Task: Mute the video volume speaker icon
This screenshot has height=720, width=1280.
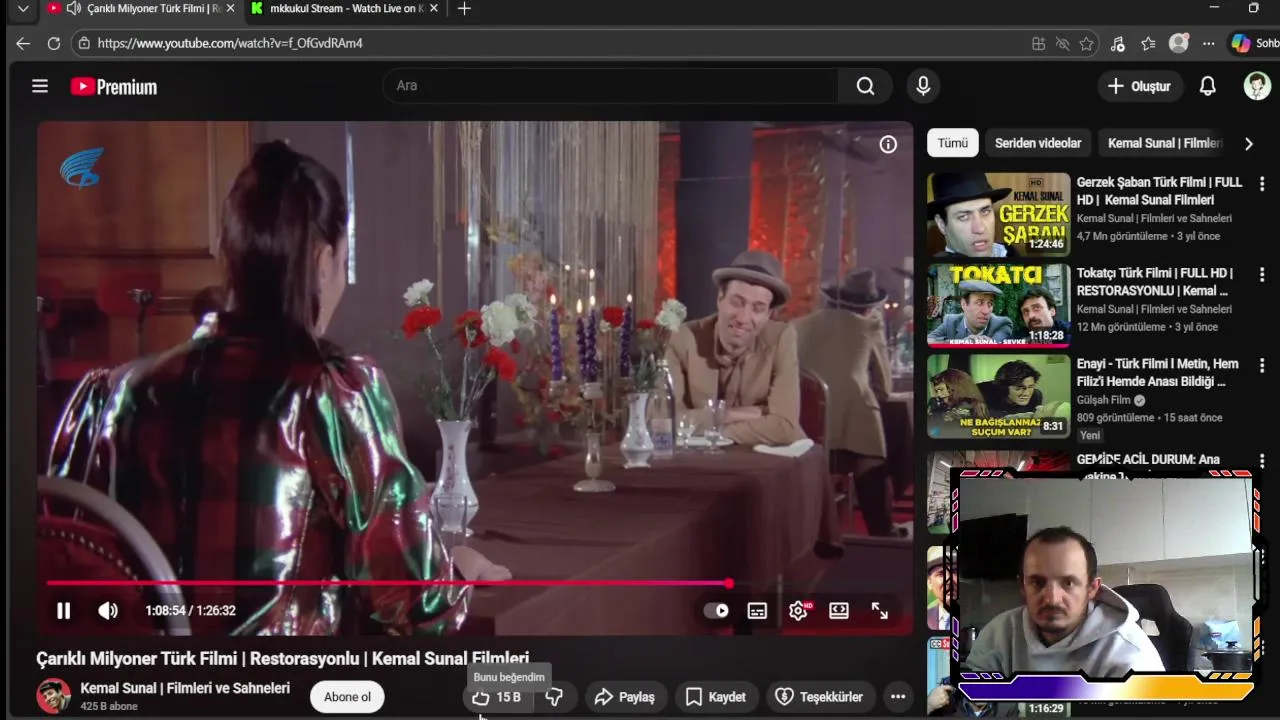Action: click(108, 610)
